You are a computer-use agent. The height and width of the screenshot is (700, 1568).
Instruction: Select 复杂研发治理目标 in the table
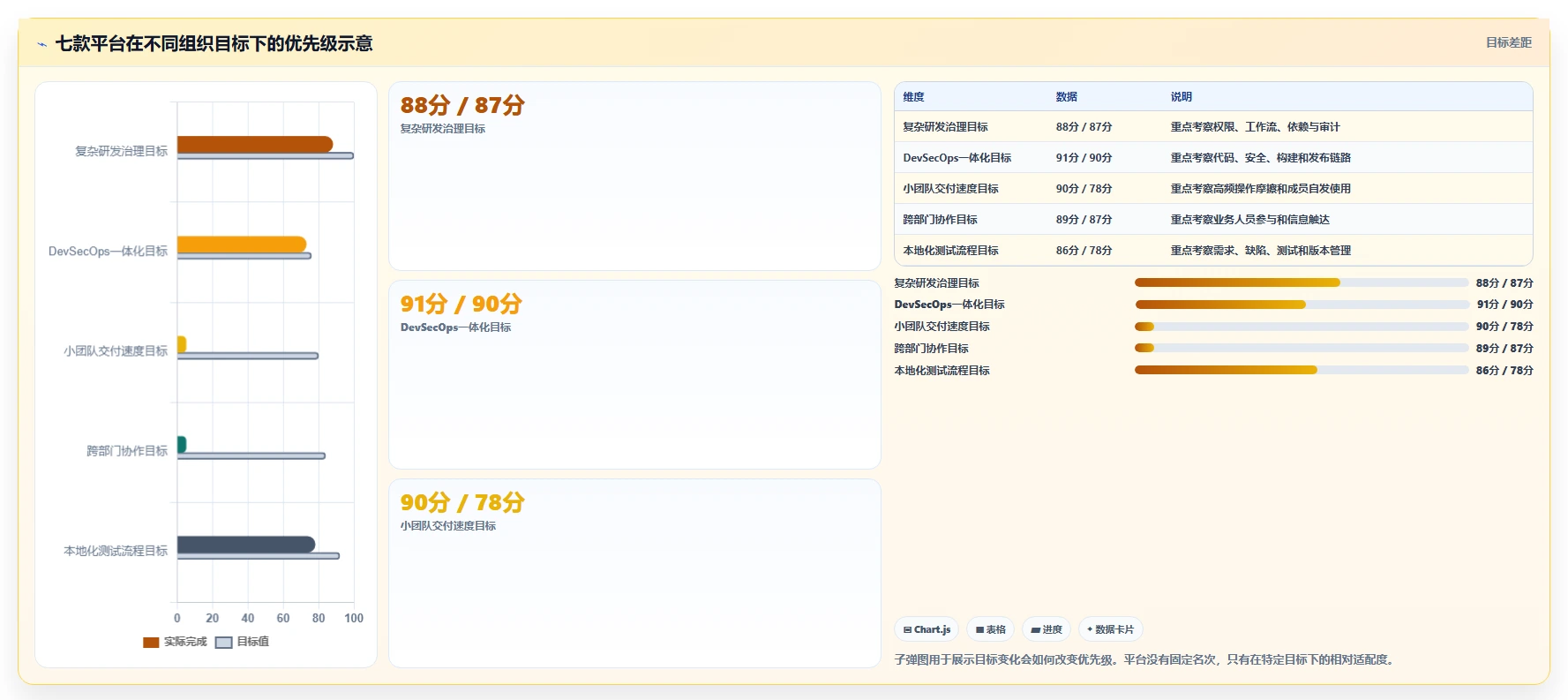[945, 127]
